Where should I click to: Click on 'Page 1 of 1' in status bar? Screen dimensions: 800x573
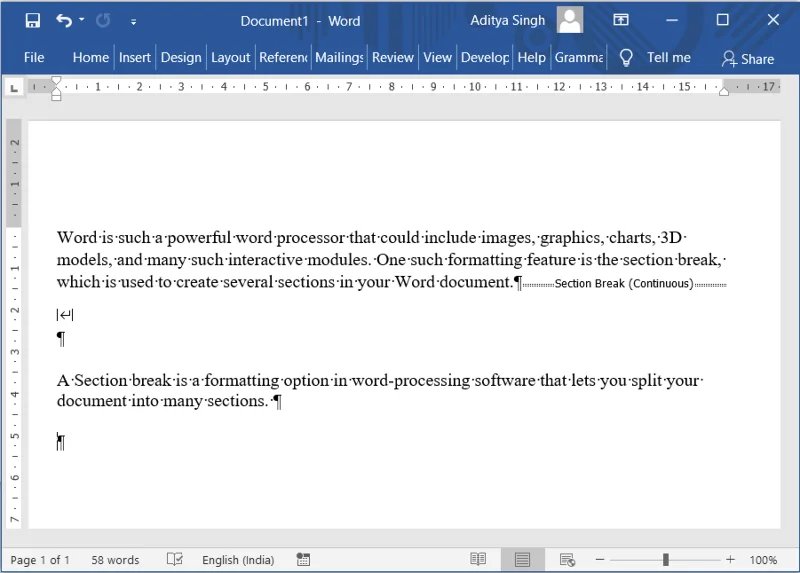(x=40, y=560)
